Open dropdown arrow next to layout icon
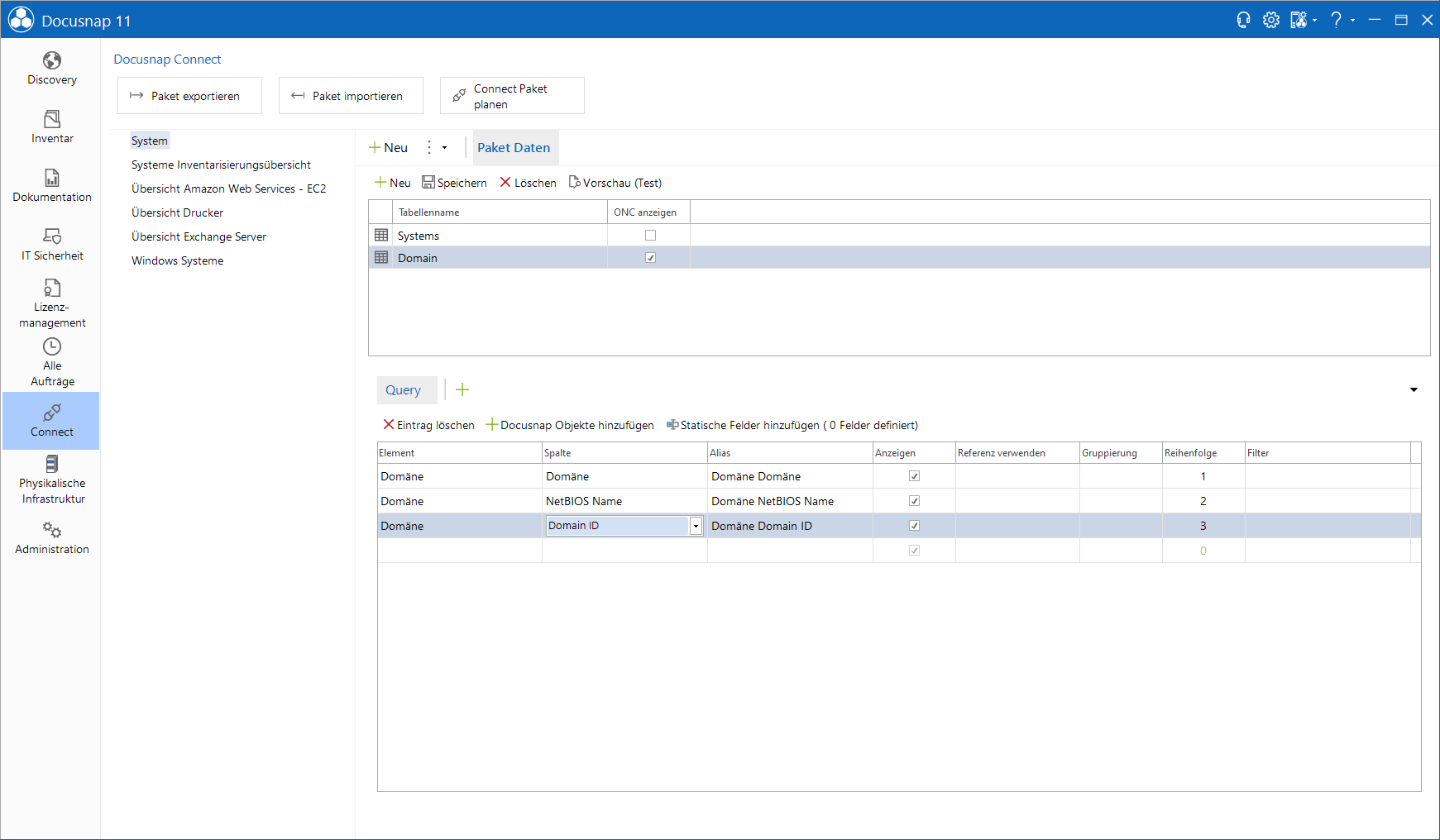Viewport: 1440px width, 840px height. 1315,20
